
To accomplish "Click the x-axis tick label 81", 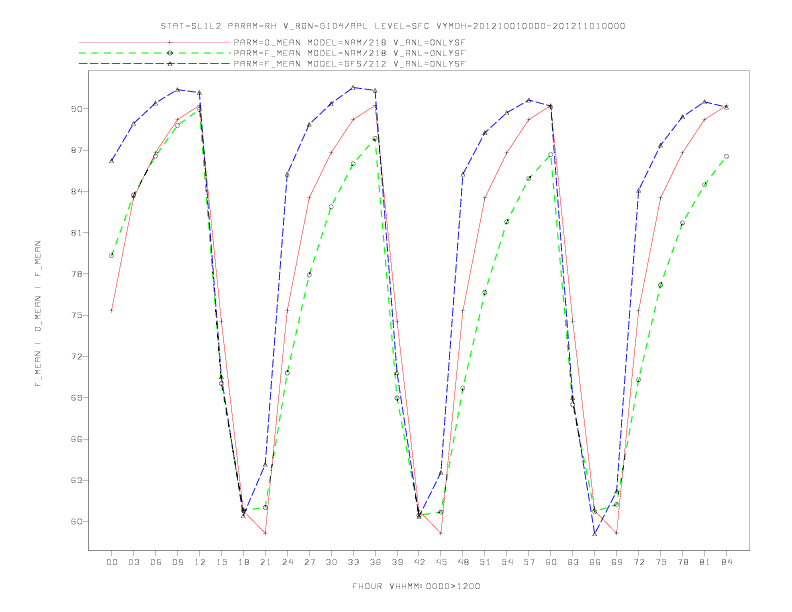I will (x=705, y=562).
